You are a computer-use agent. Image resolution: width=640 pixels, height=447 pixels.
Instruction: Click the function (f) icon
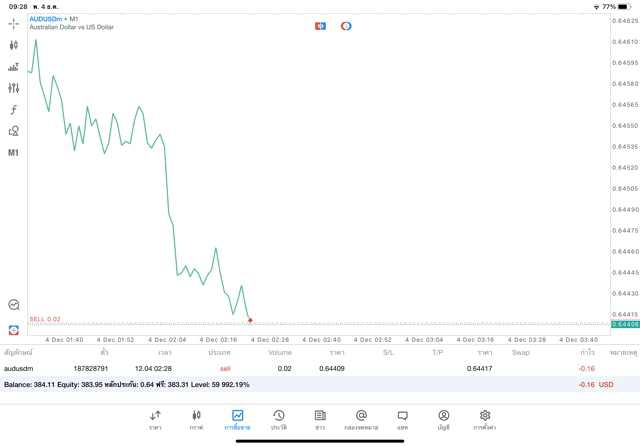pyautogui.click(x=14, y=110)
